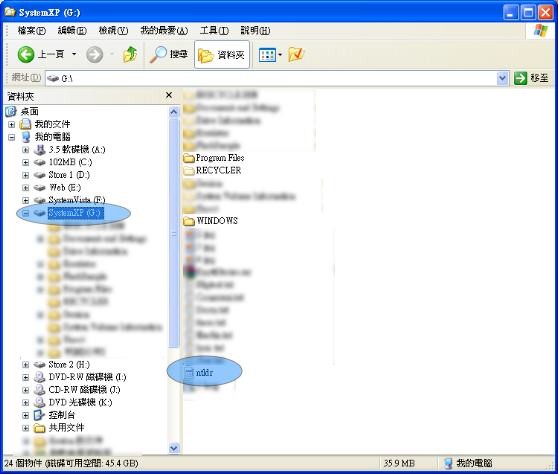The height and width of the screenshot is (474, 558).
Task: Click the Store 1 (D:) drive icon
Action: point(40,175)
